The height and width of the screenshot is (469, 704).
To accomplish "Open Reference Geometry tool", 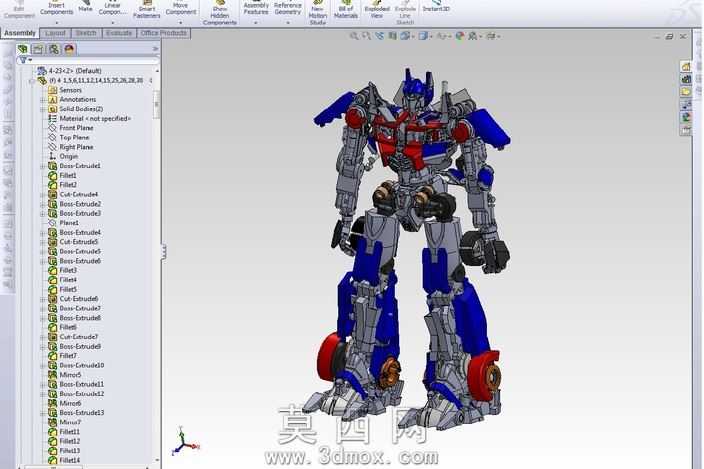I will click(287, 7).
